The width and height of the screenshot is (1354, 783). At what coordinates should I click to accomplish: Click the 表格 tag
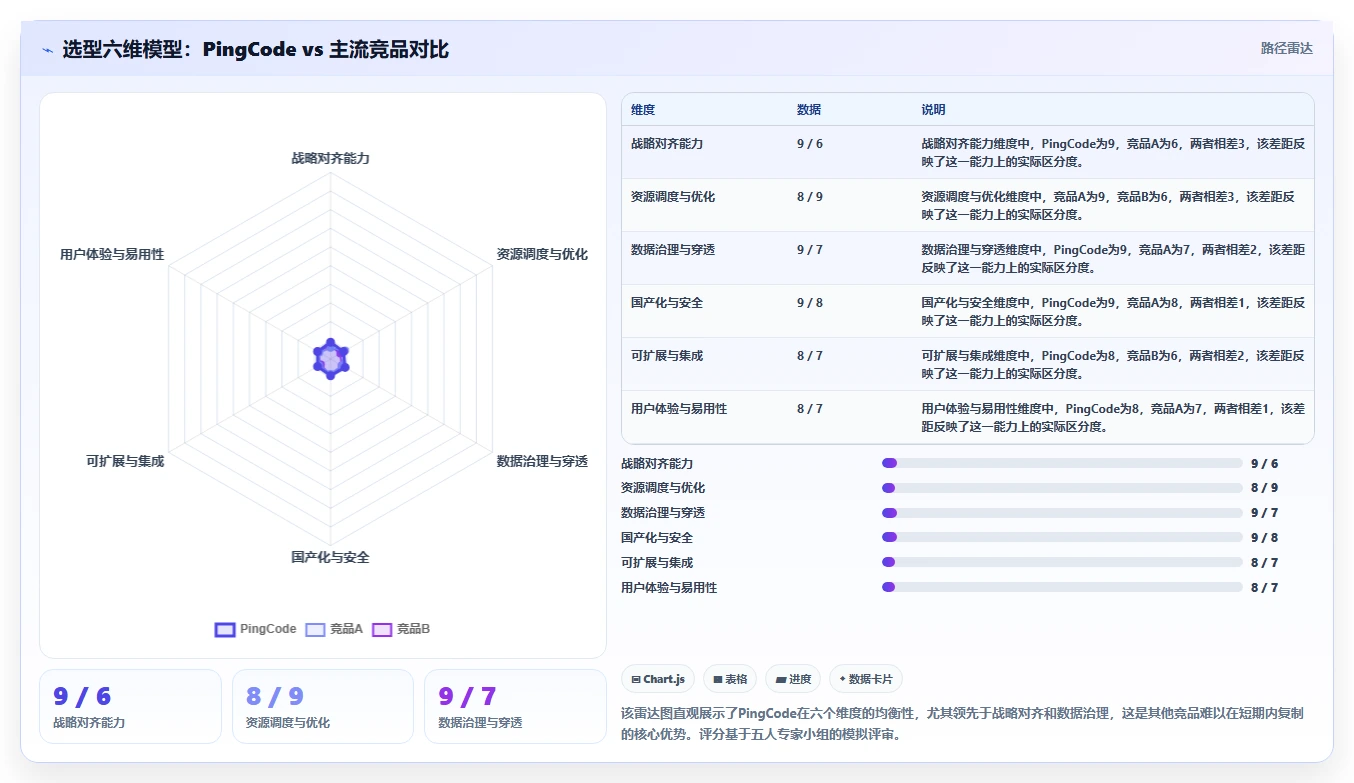pos(730,679)
